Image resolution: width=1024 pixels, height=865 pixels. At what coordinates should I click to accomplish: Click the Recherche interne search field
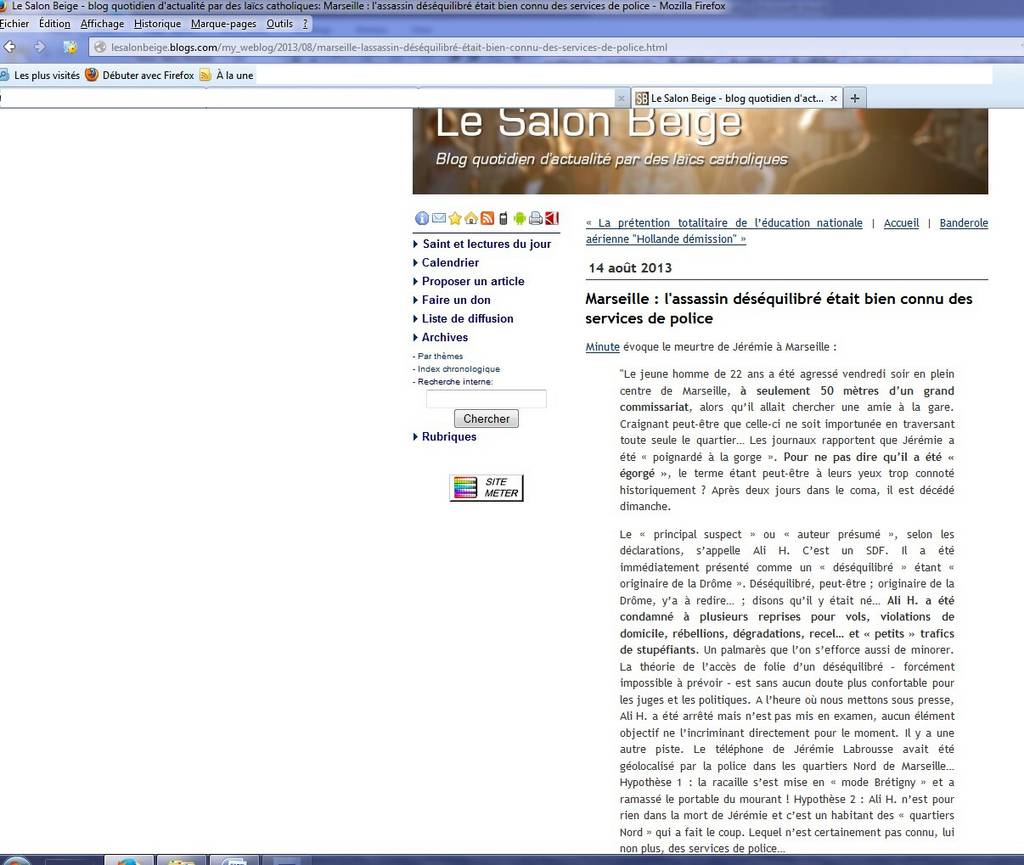[486, 399]
